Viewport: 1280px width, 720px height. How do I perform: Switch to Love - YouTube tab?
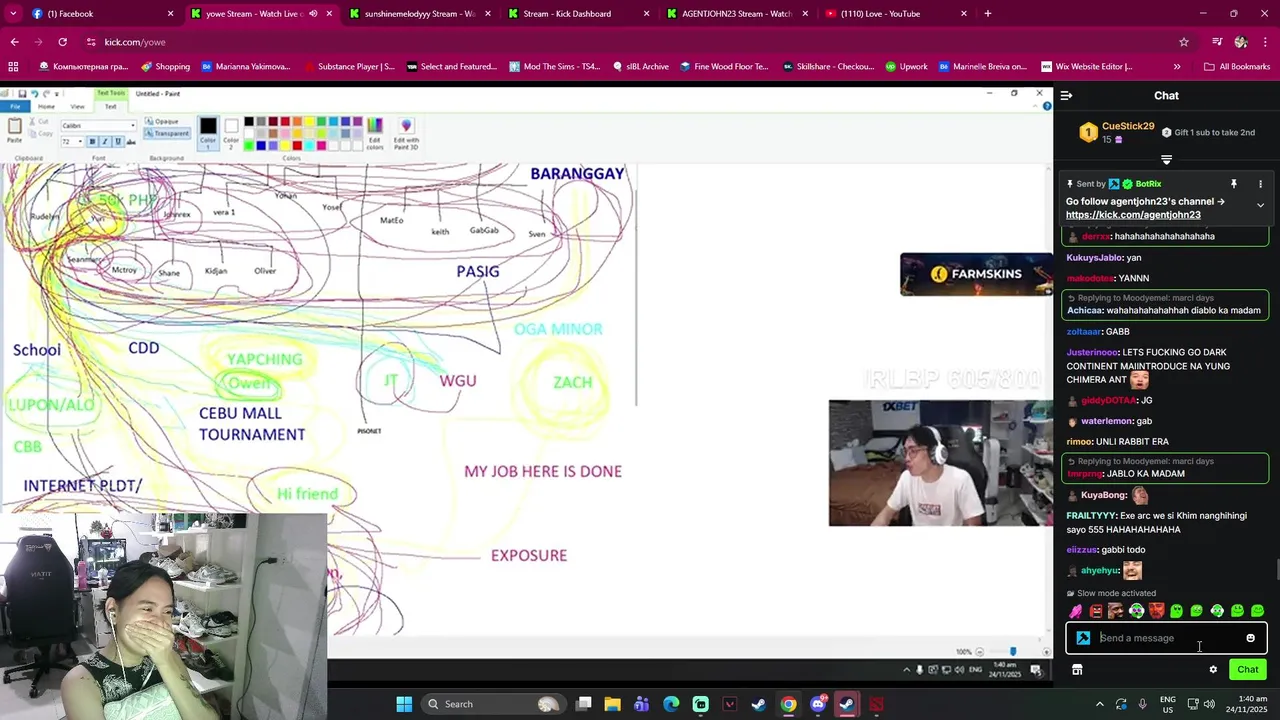[895, 14]
